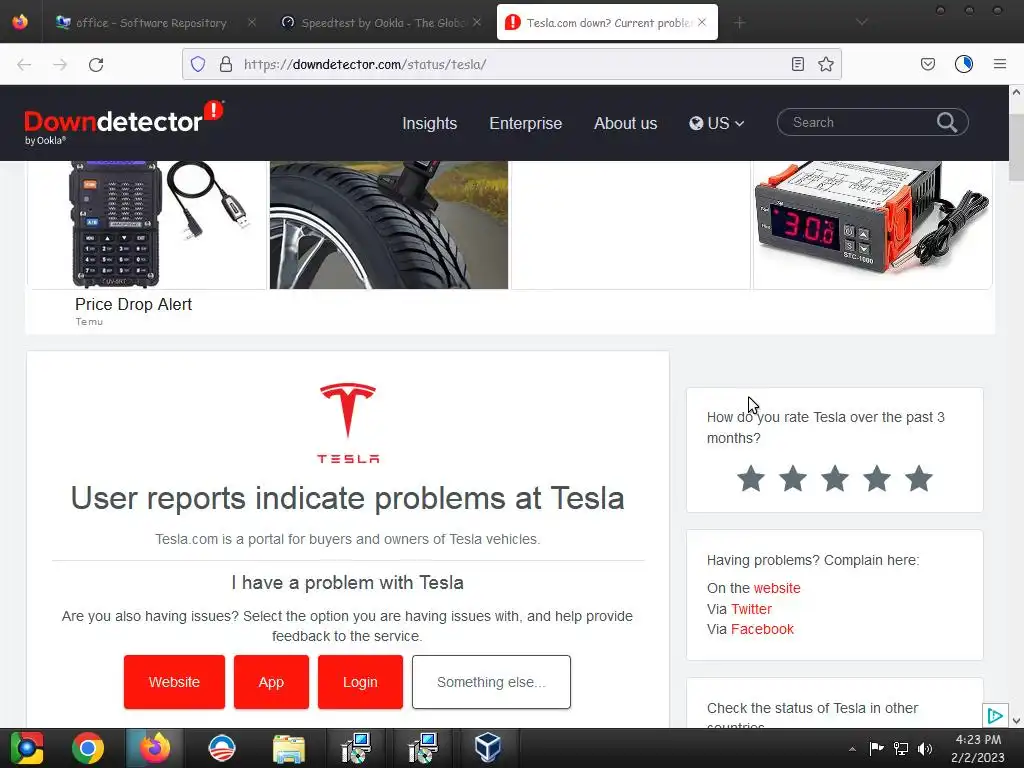Click the volume speaker tray icon
This screenshot has width=1024, height=768.
pyautogui.click(x=925, y=748)
